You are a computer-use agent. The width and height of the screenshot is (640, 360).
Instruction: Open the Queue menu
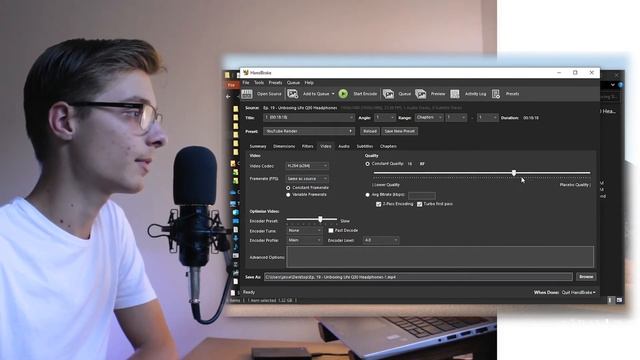293,83
